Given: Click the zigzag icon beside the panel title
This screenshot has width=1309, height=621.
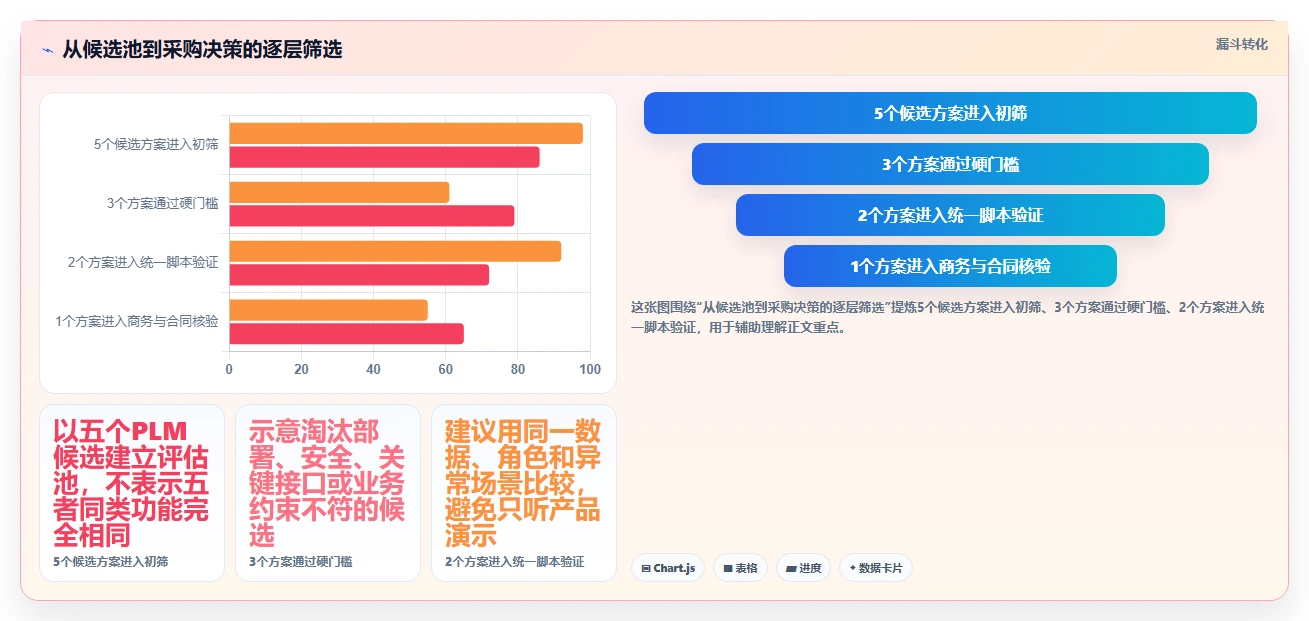Looking at the screenshot, I should [47, 50].
